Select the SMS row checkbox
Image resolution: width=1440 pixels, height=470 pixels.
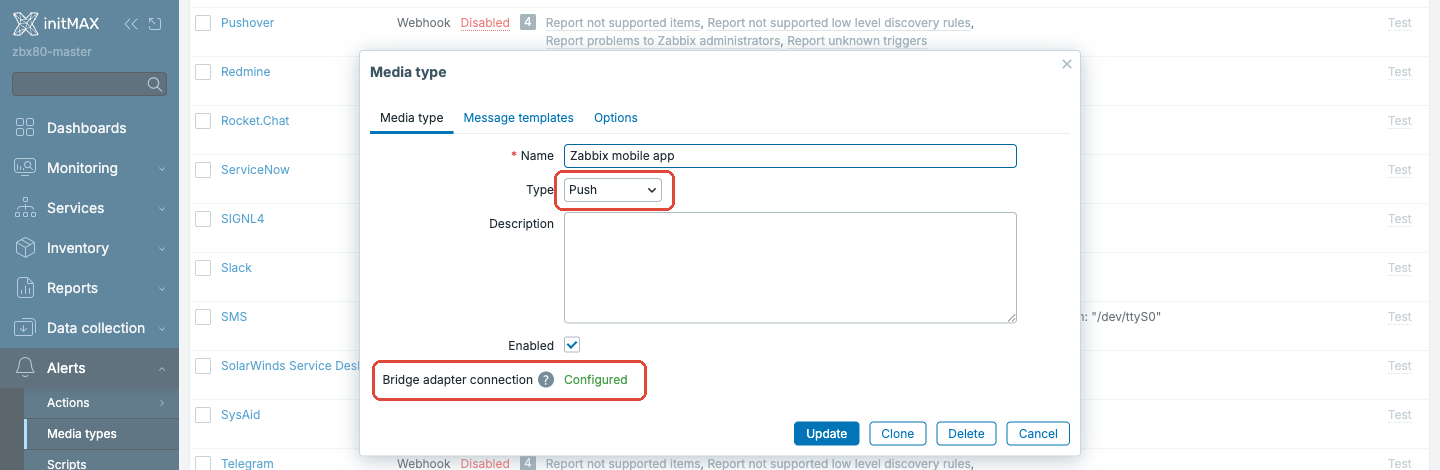(203, 317)
